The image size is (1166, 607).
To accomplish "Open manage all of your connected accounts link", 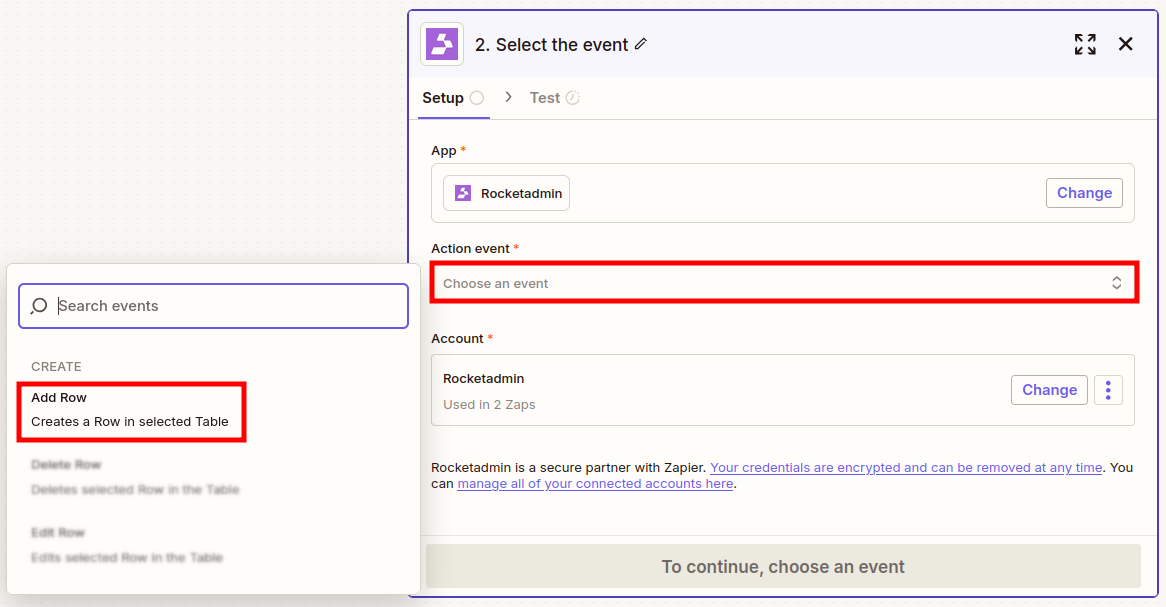I will point(595,484).
